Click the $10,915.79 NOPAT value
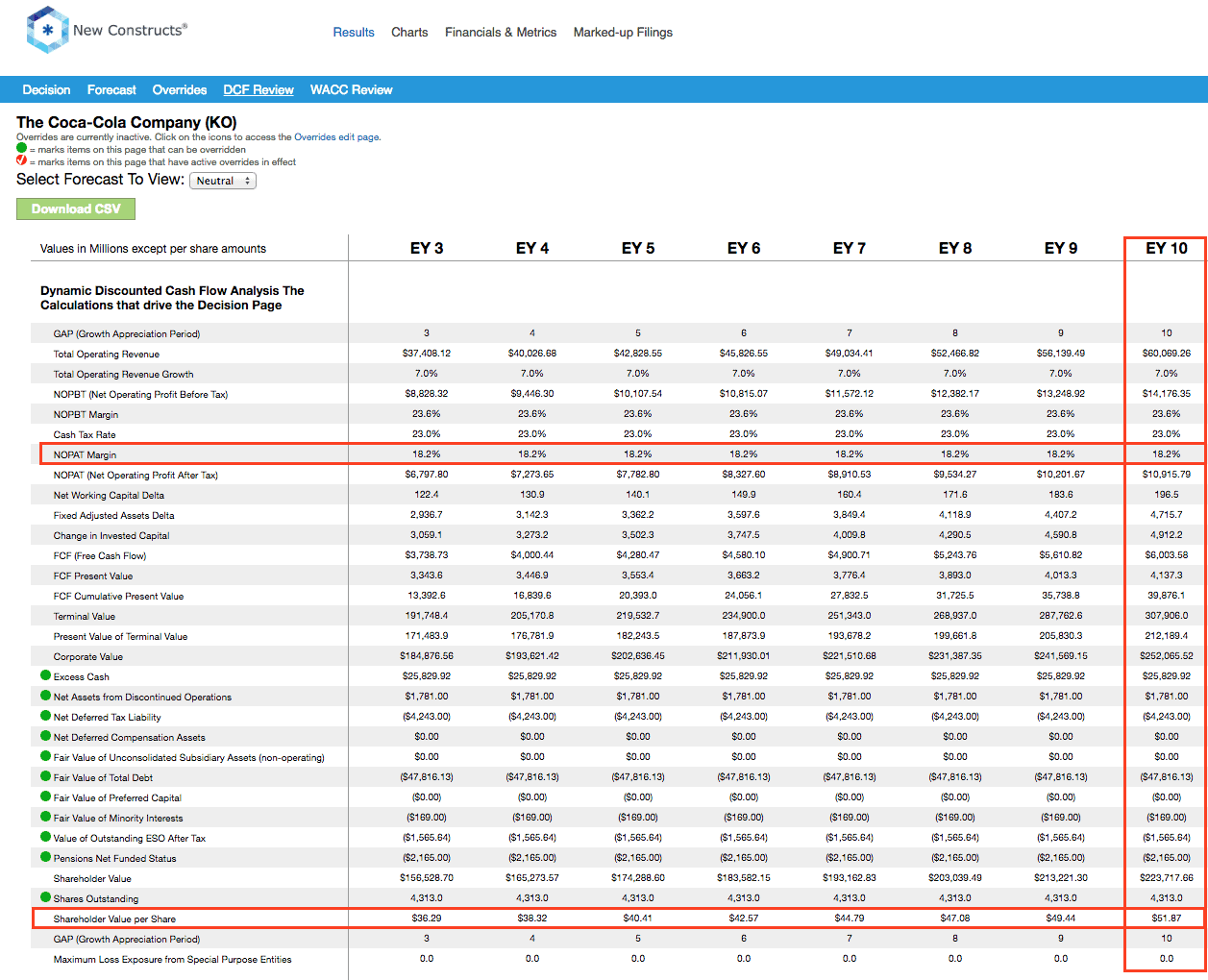Image resolution: width=1208 pixels, height=980 pixels. (x=1167, y=475)
